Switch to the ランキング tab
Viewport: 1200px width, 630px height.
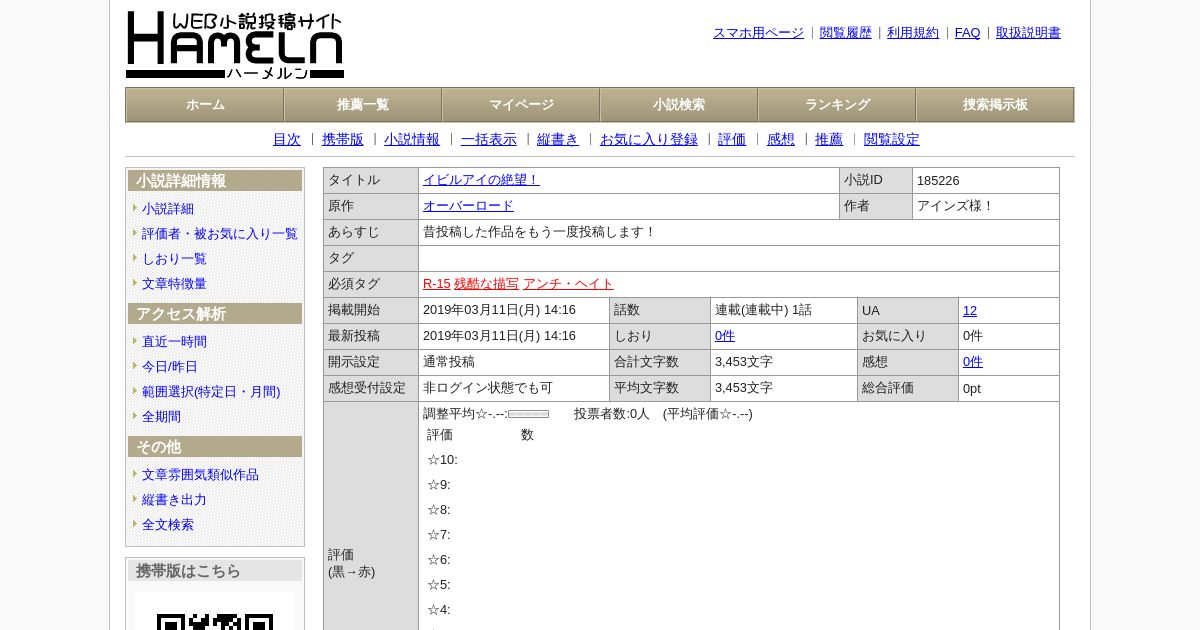click(x=837, y=105)
